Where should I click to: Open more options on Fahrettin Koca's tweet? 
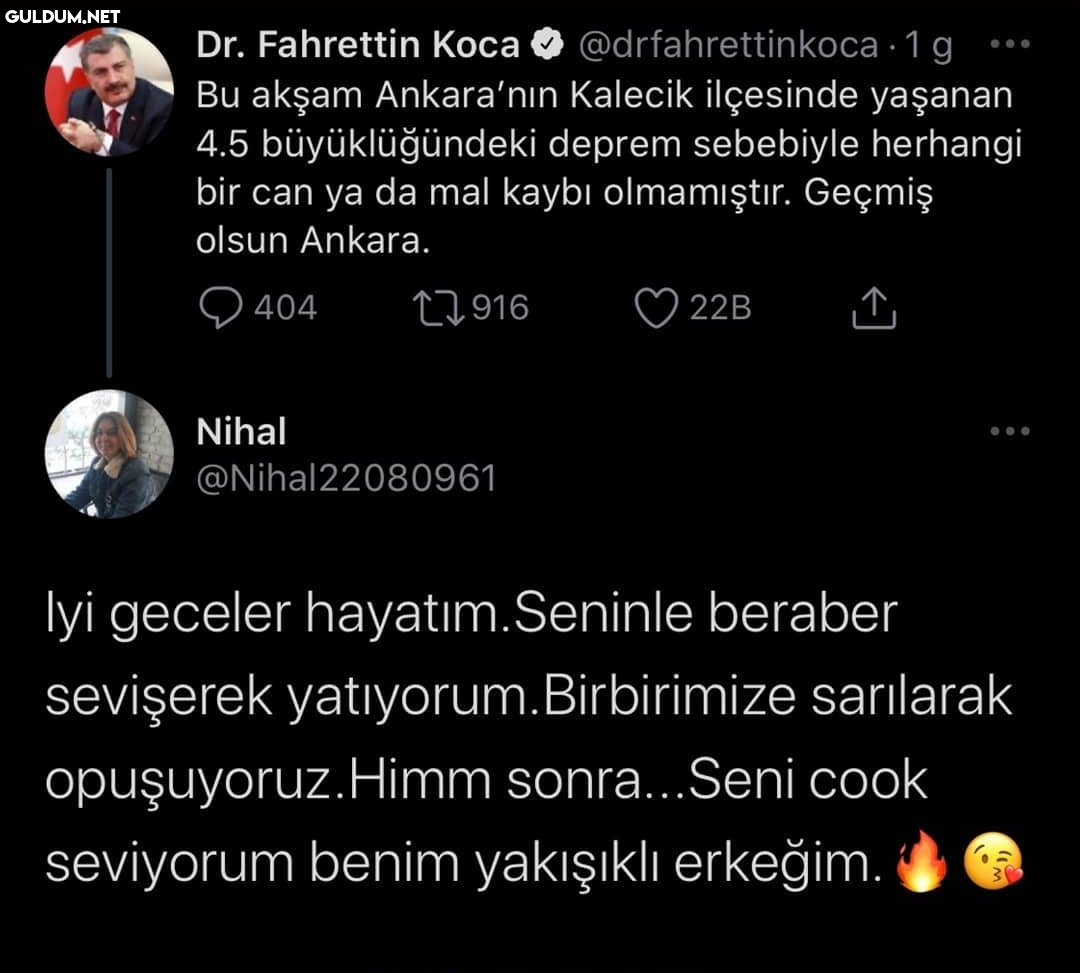click(1009, 45)
